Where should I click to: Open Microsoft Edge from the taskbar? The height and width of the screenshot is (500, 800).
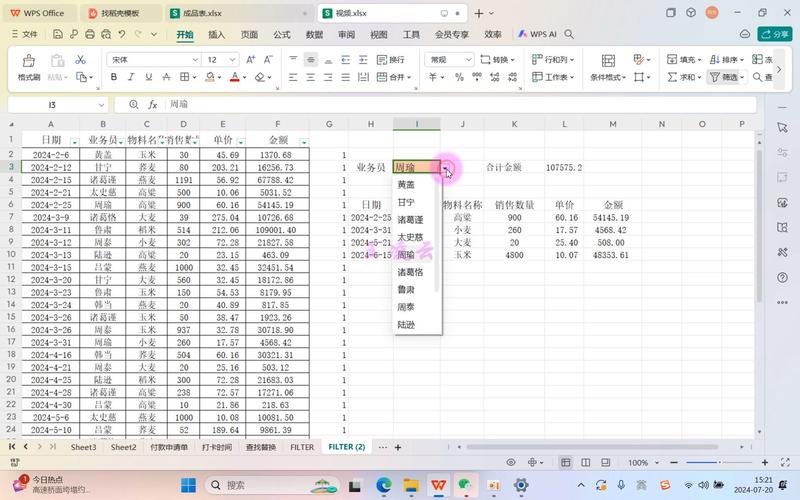383,485
